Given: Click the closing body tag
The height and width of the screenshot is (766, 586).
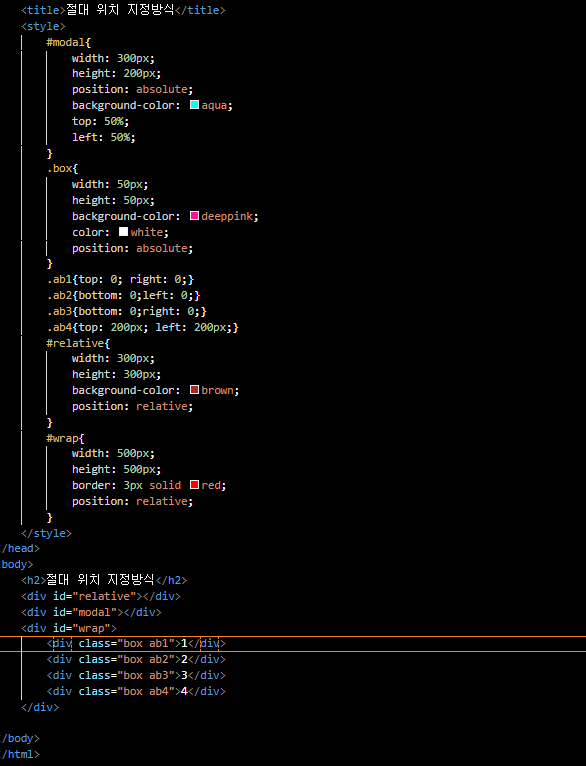Looking at the screenshot, I should tap(20, 738).
